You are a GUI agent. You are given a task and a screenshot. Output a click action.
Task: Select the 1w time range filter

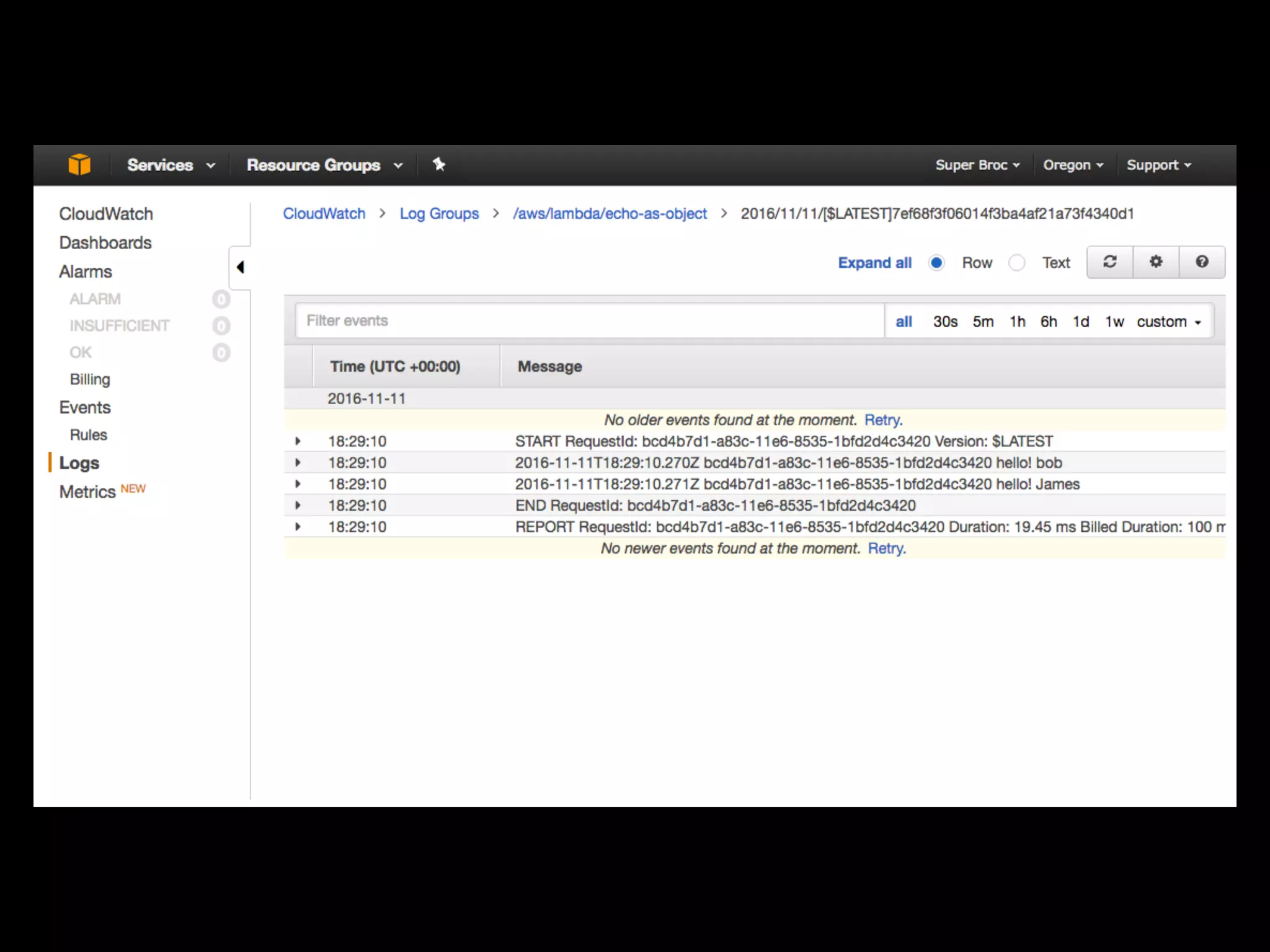[1114, 322]
